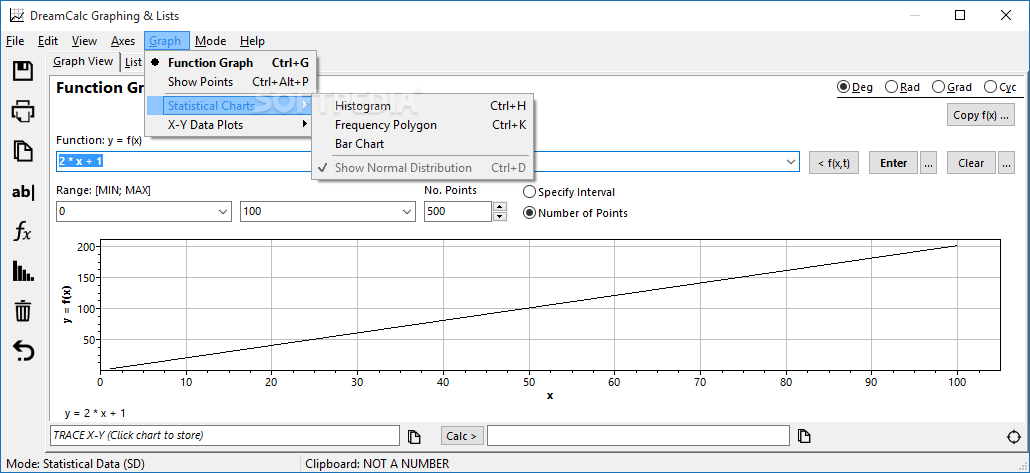Click the 'y = 2 * x + 1' label
The height and width of the screenshot is (473, 1030).
[95, 413]
